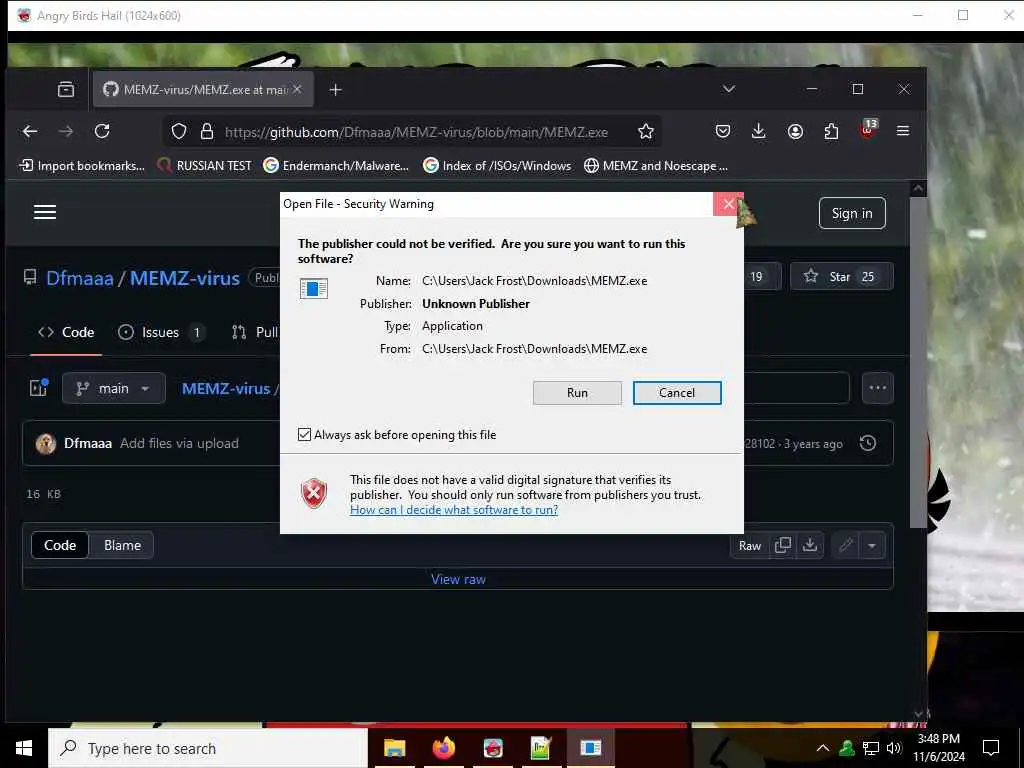Screen dimensions: 1024x768
Task: Open Firefox View icon in tab bar
Action: (x=66, y=89)
